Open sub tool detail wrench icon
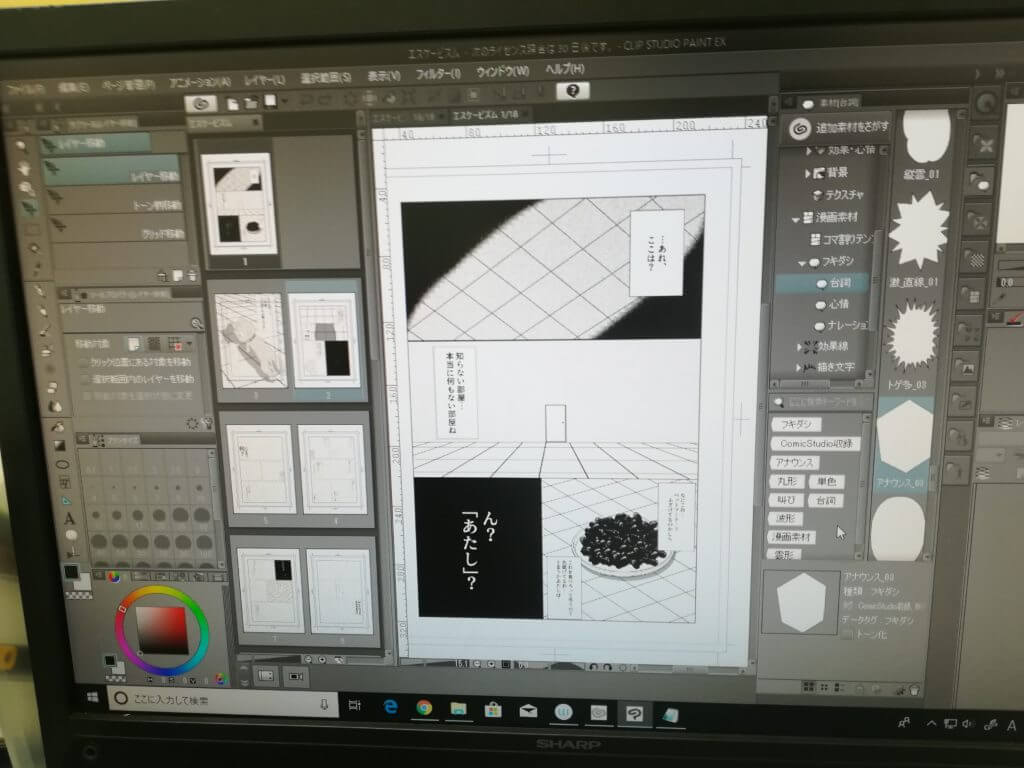1024x768 pixels. pos(208,423)
